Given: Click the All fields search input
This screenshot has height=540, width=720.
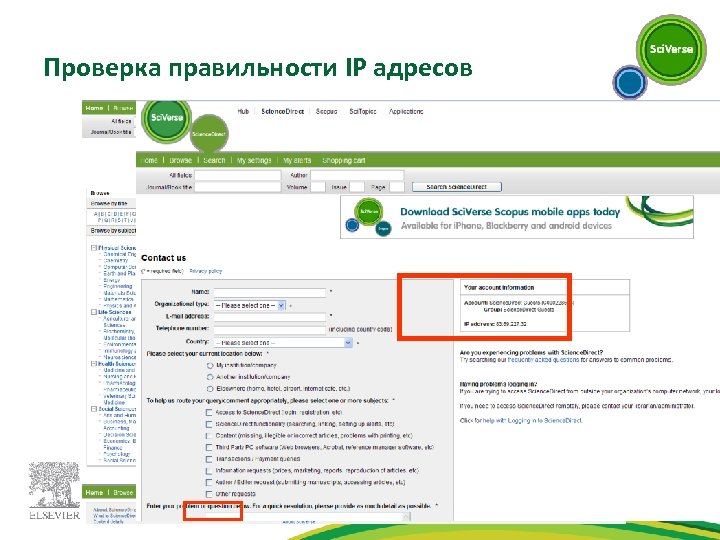Looking at the screenshot, I should click(237, 175).
